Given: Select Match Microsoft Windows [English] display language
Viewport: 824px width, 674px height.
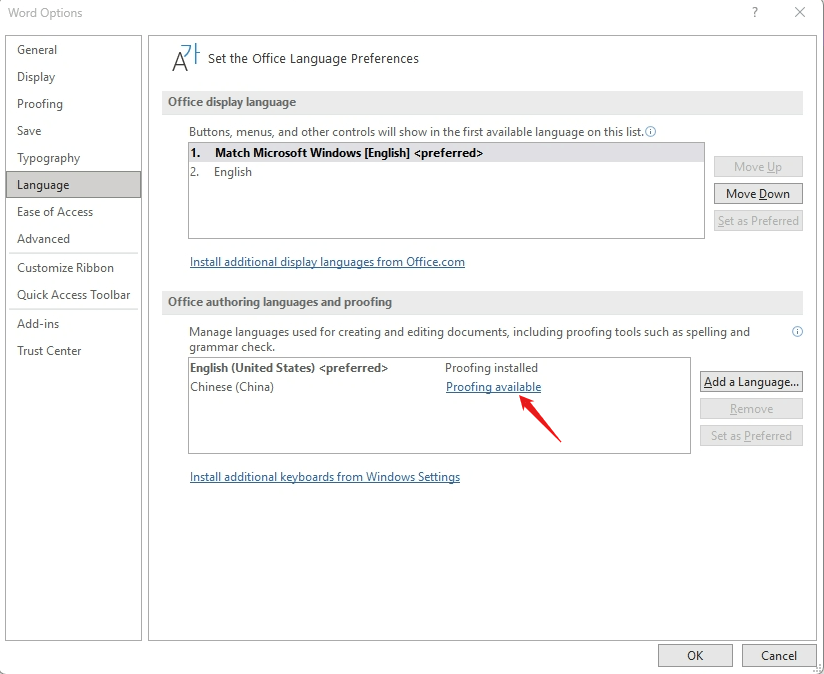Looking at the screenshot, I should [446, 153].
